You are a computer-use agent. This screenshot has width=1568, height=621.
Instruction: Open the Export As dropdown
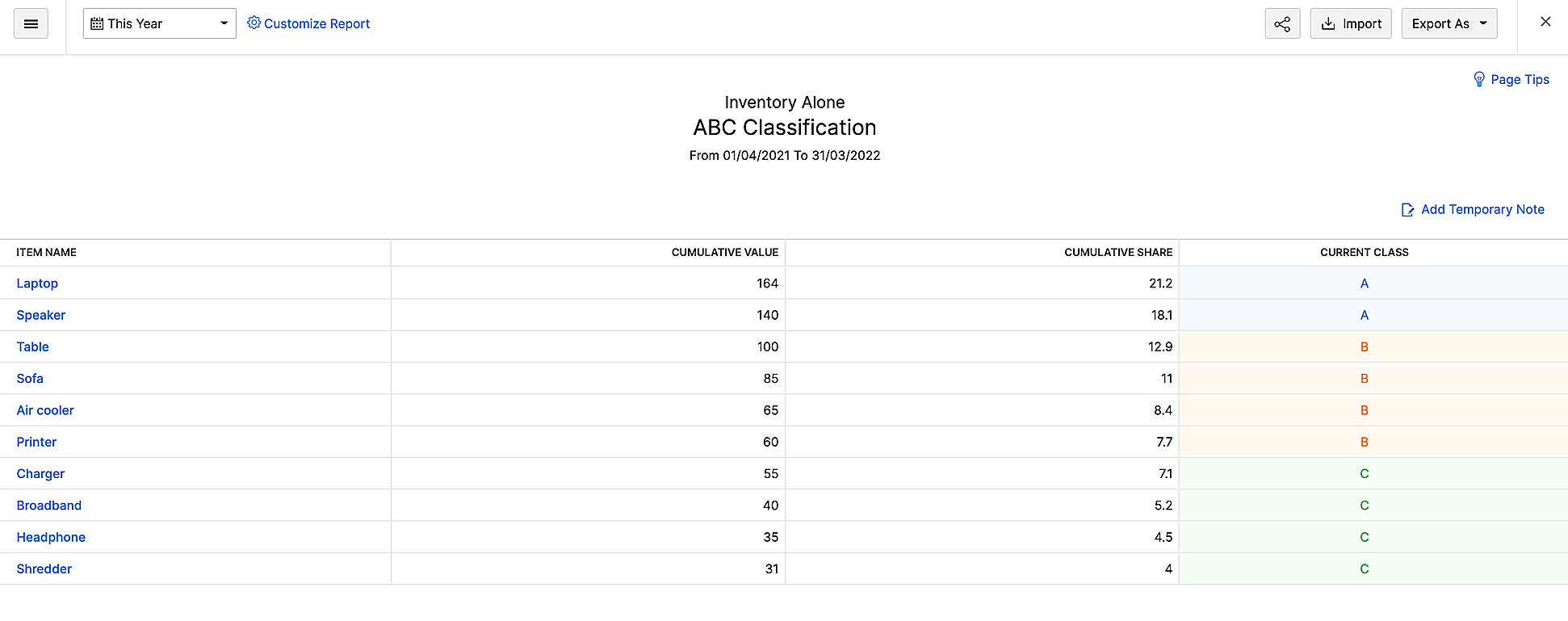coord(1449,23)
